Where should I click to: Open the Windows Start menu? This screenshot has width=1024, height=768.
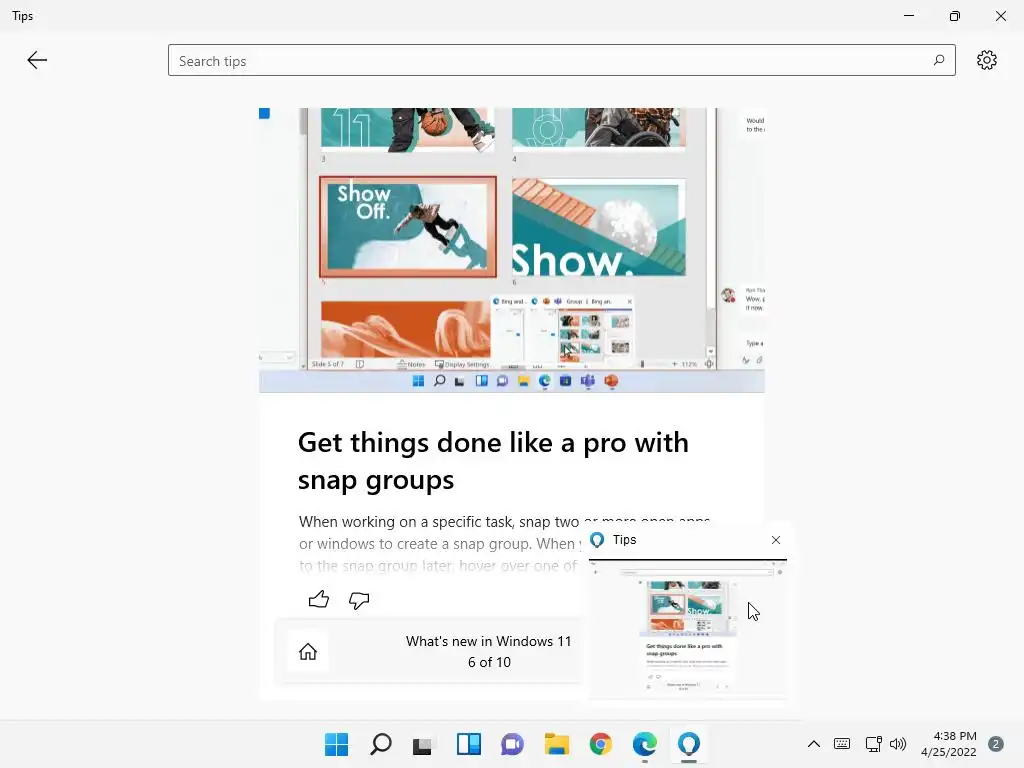(x=336, y=744)
